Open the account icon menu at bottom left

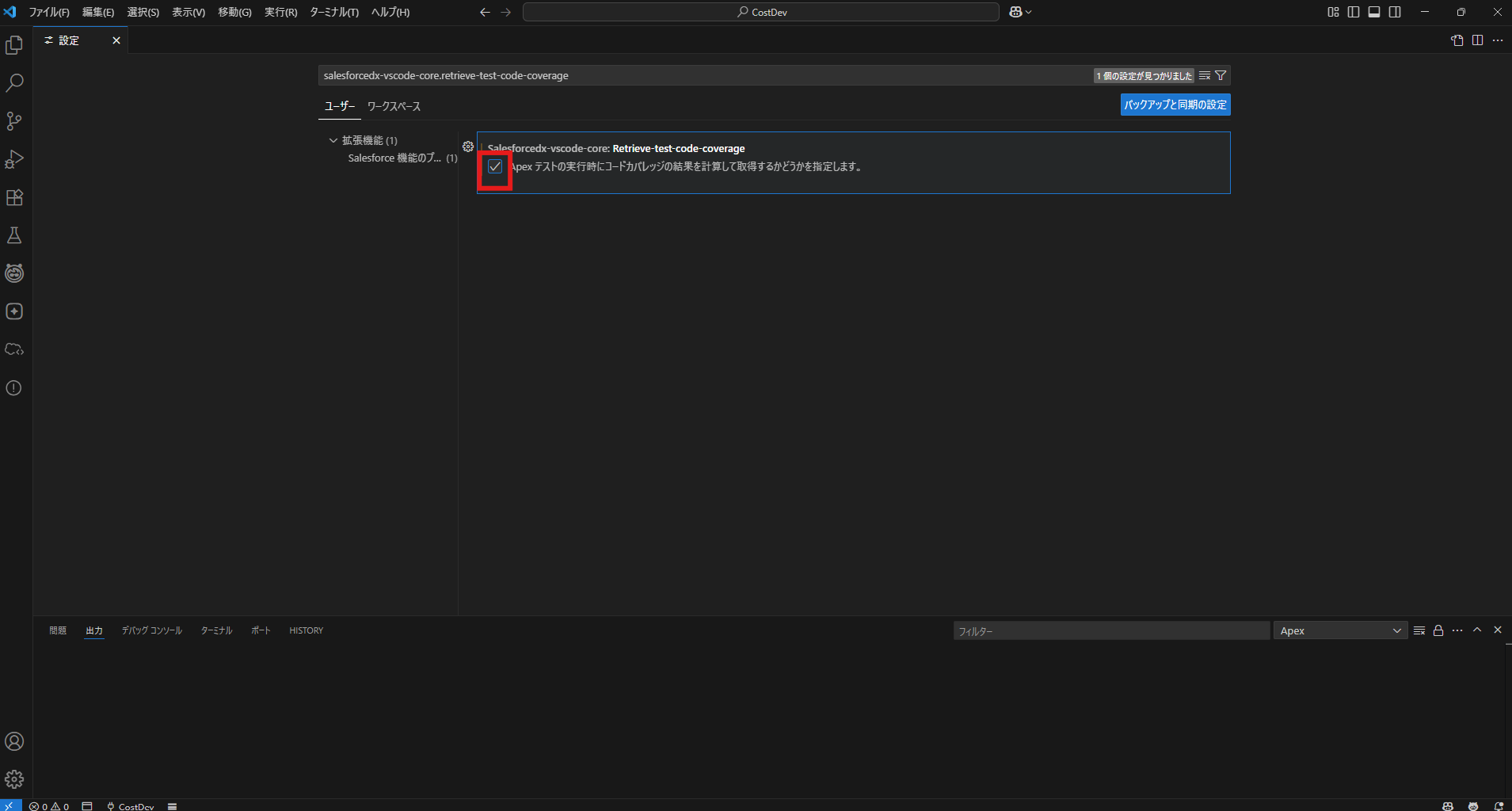[13, 741]
